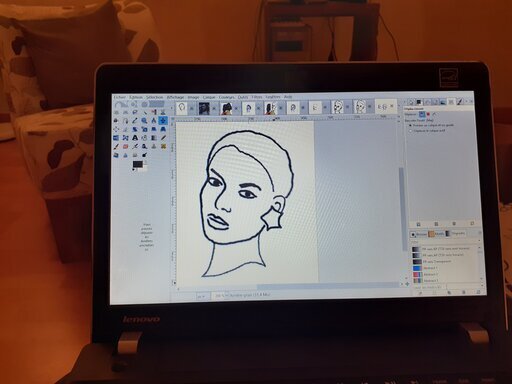Select the Move tool in the toolbox

coord(163,120)
